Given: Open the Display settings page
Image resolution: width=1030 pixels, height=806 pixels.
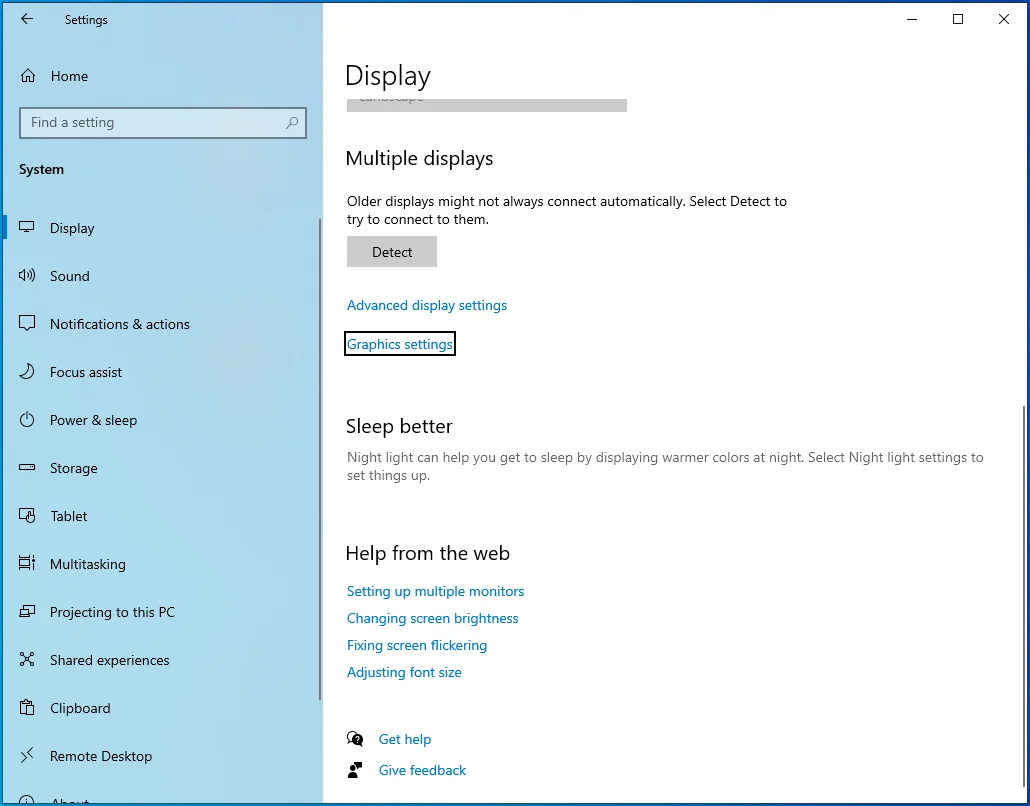Looking at the screenshot, I should point(161,228).
